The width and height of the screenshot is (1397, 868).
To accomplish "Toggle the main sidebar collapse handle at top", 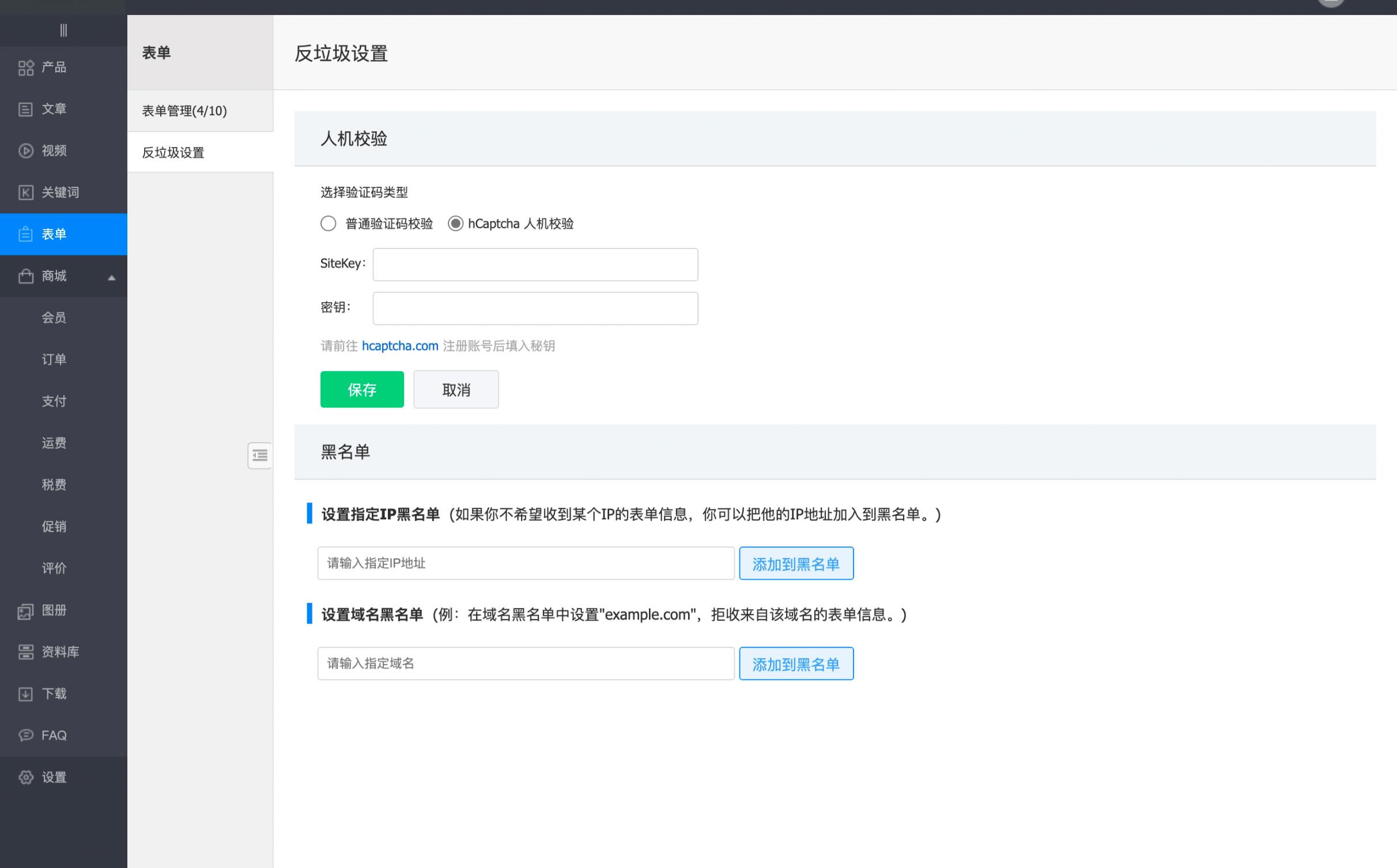I will click(63, 30).
